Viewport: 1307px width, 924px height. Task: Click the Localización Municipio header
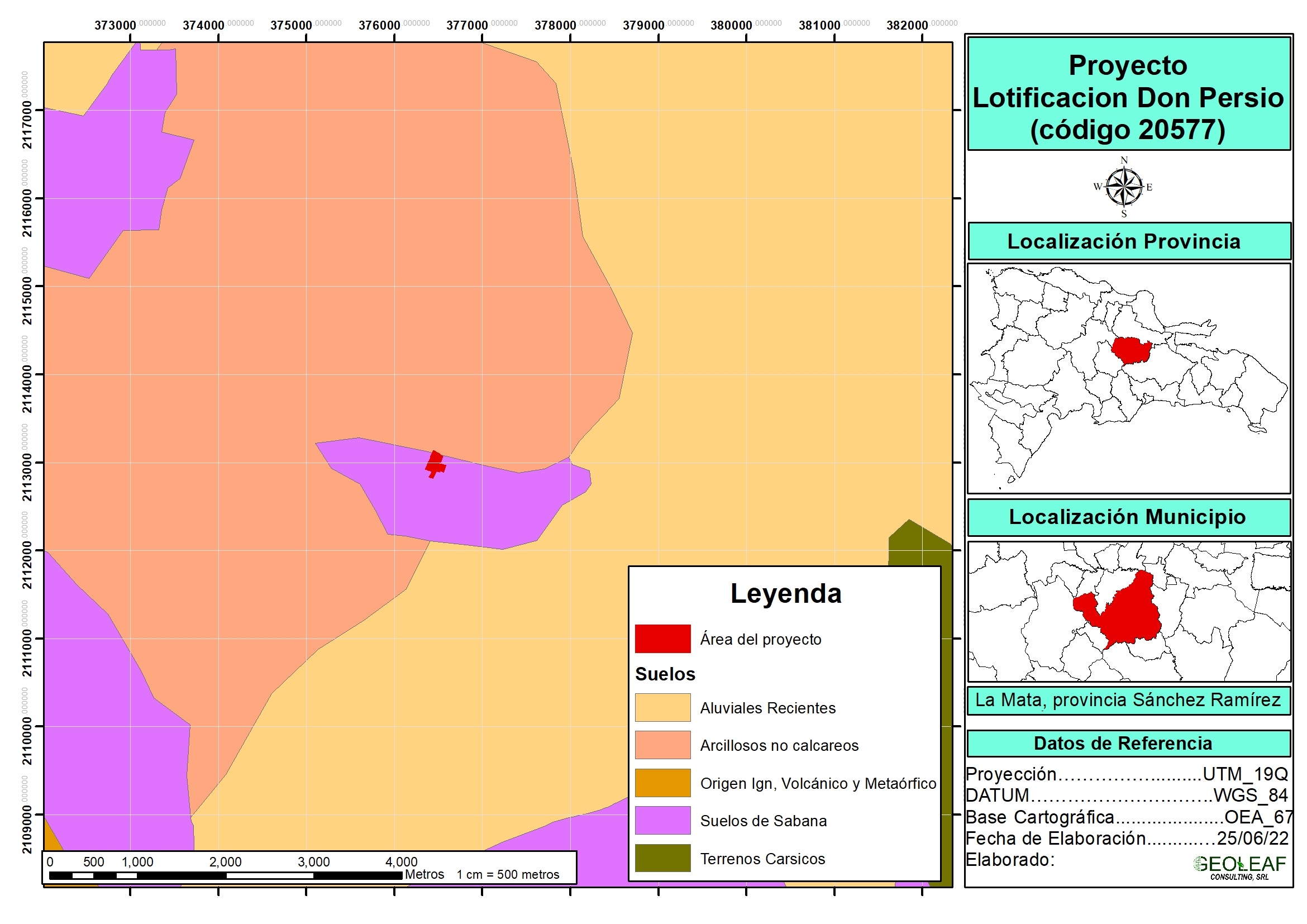(1127, 517)
